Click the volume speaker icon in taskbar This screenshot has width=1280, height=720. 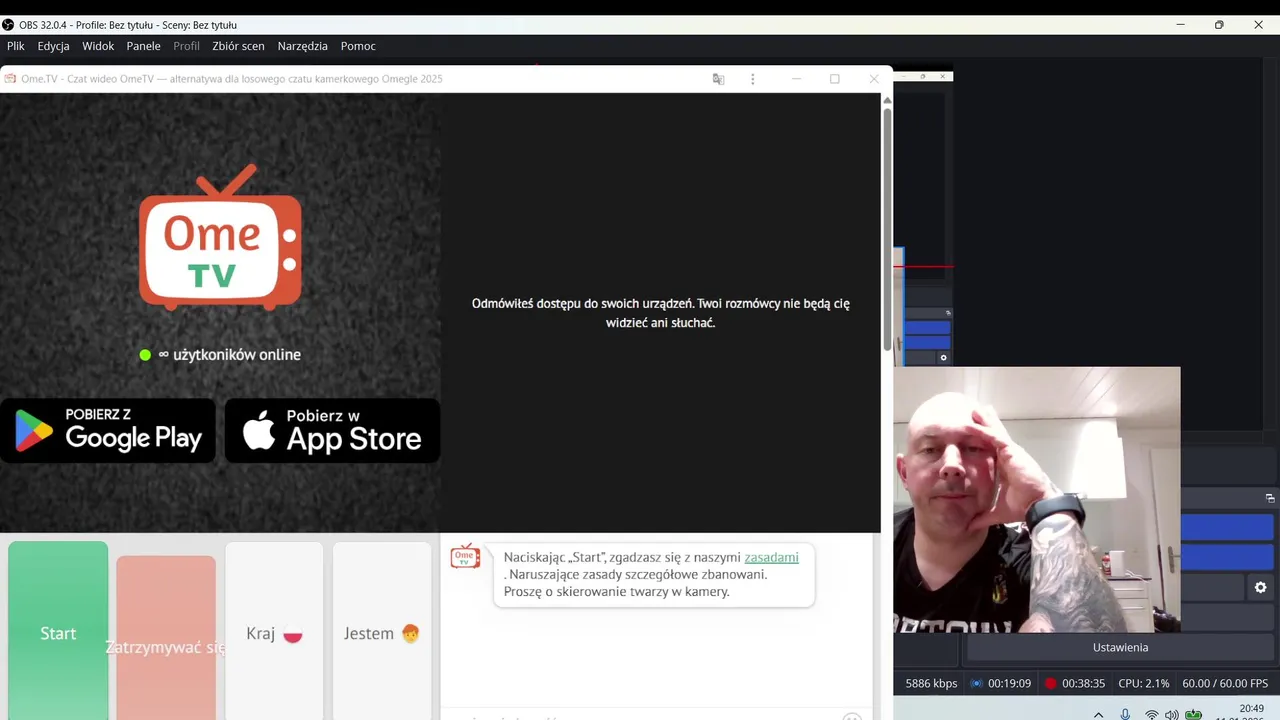coord(1171,714)
